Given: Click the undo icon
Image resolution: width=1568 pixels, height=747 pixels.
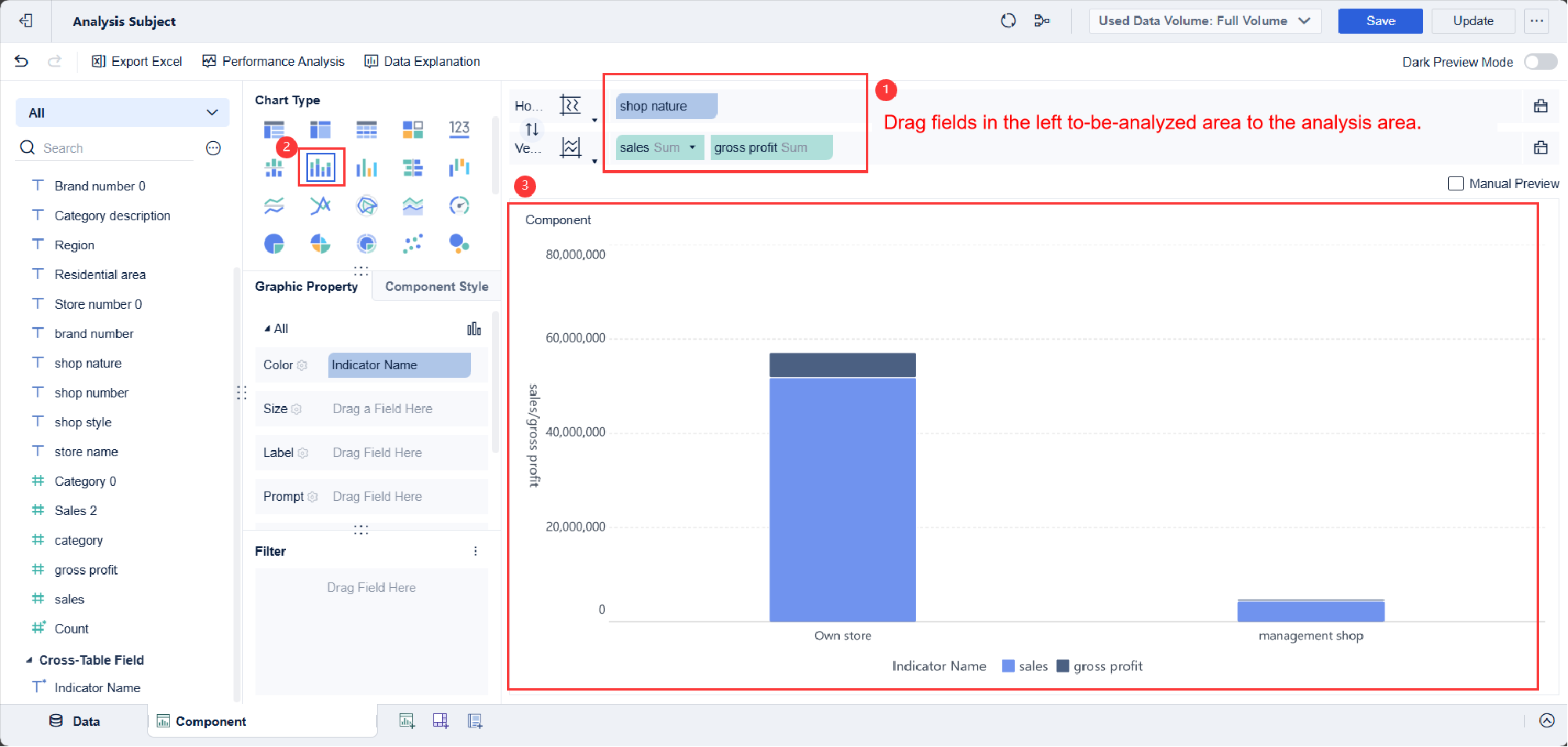Looking at the screenshot, I should (20, 61).
